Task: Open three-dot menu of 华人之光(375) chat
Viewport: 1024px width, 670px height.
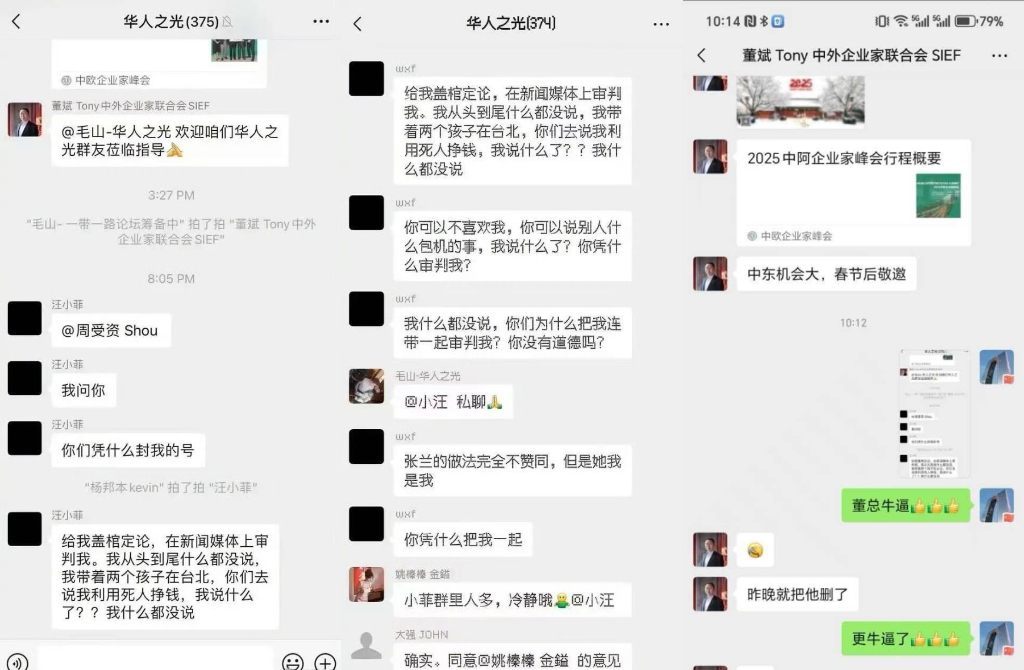Action: [321, 22]
